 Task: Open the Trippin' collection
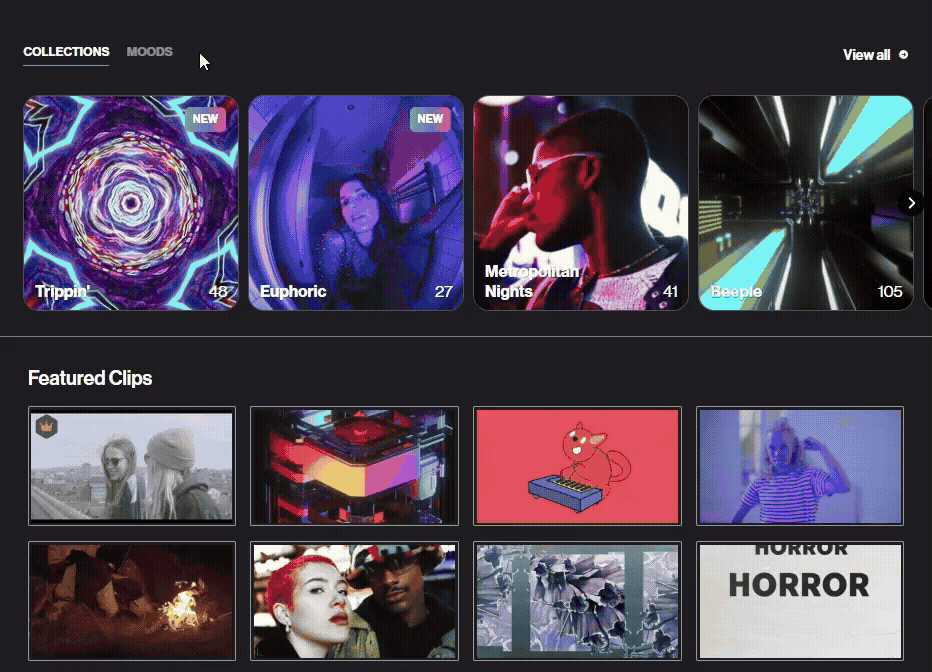(131, 203)
